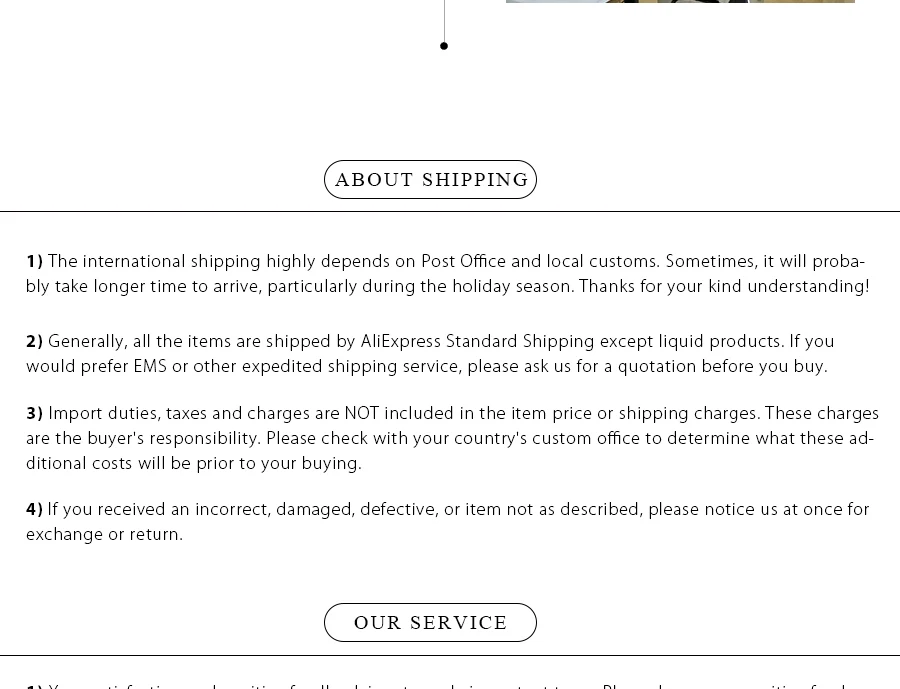Open the product image thumbnail at top
The width and height of the screenshot is (900, 689).
tap(680, 2)
